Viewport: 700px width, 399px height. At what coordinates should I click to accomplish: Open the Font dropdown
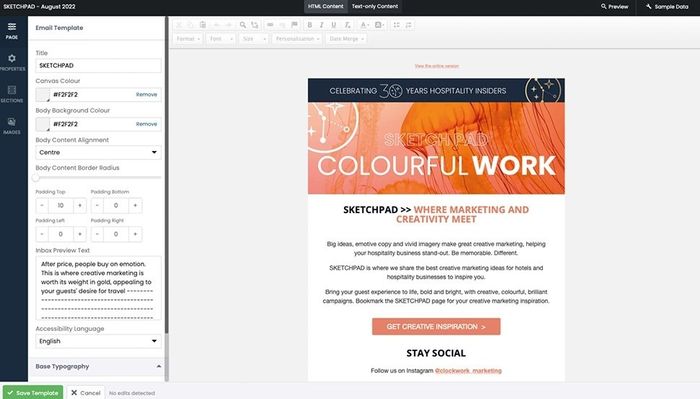click(221, 39)
